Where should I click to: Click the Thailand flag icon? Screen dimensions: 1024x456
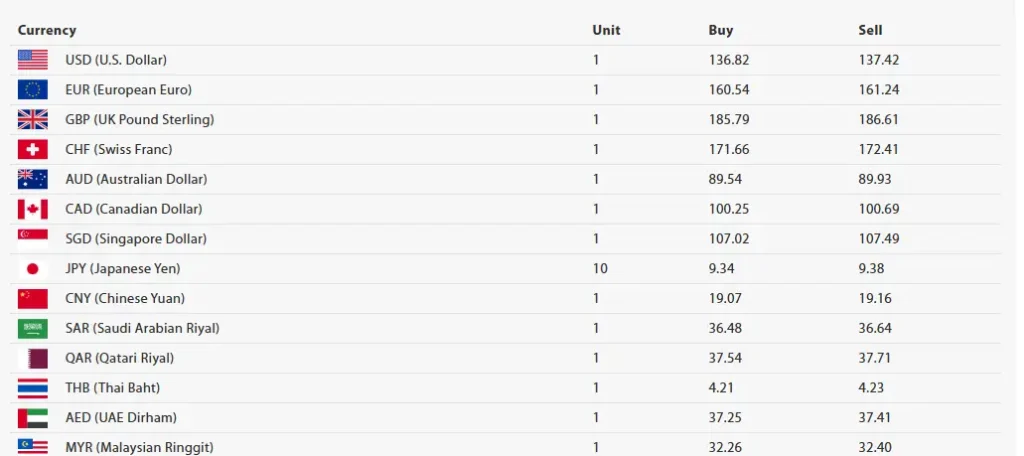tap(32, 388)
